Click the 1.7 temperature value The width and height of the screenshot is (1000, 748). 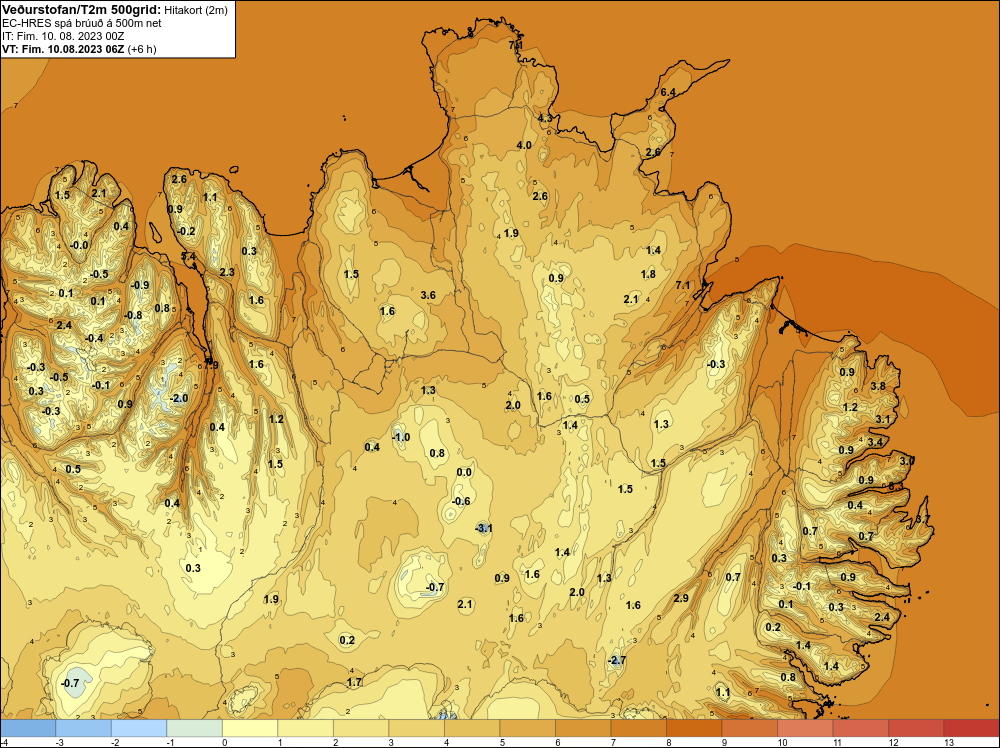pos(355,682)
